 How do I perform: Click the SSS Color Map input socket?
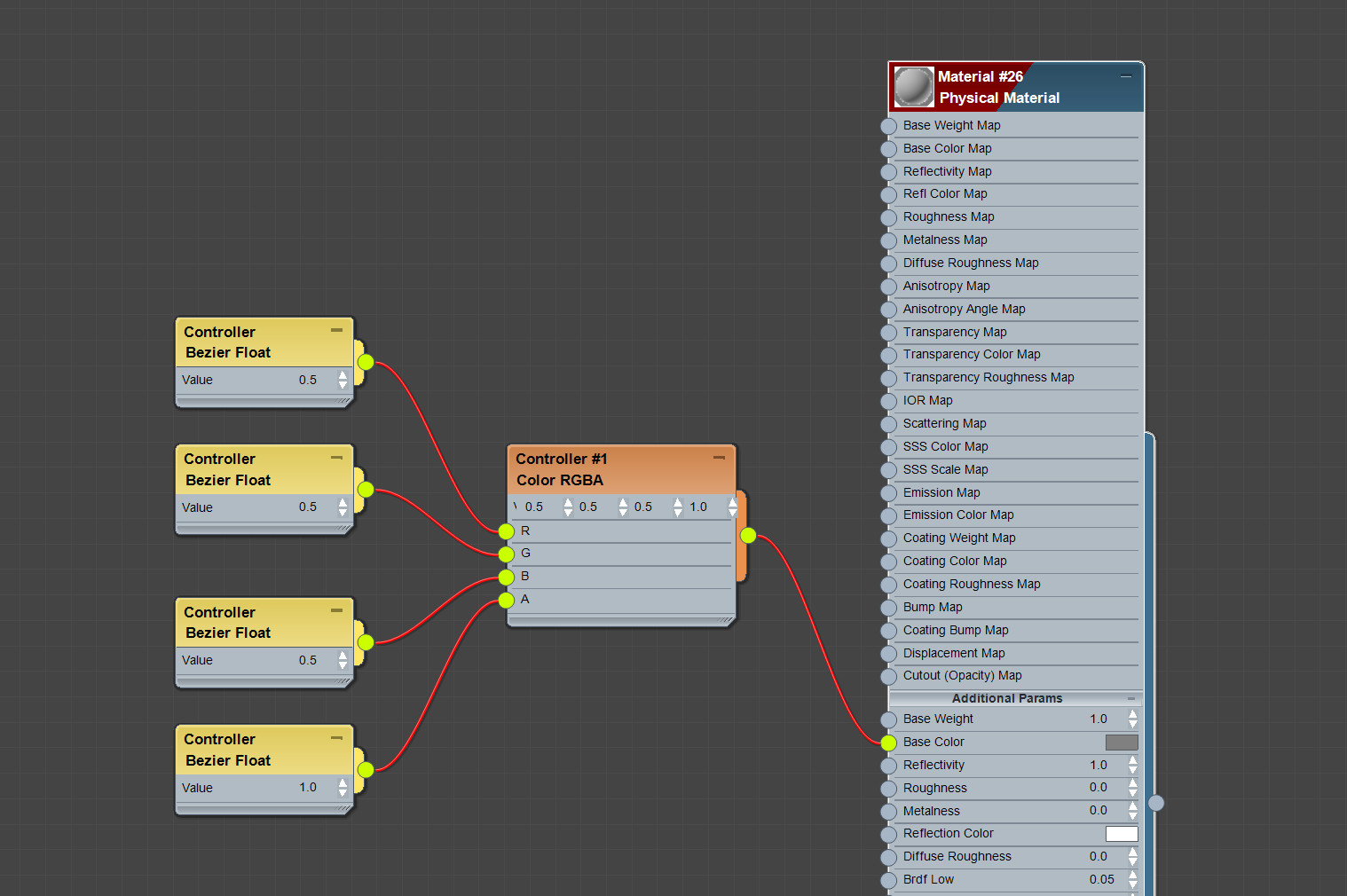889,447
